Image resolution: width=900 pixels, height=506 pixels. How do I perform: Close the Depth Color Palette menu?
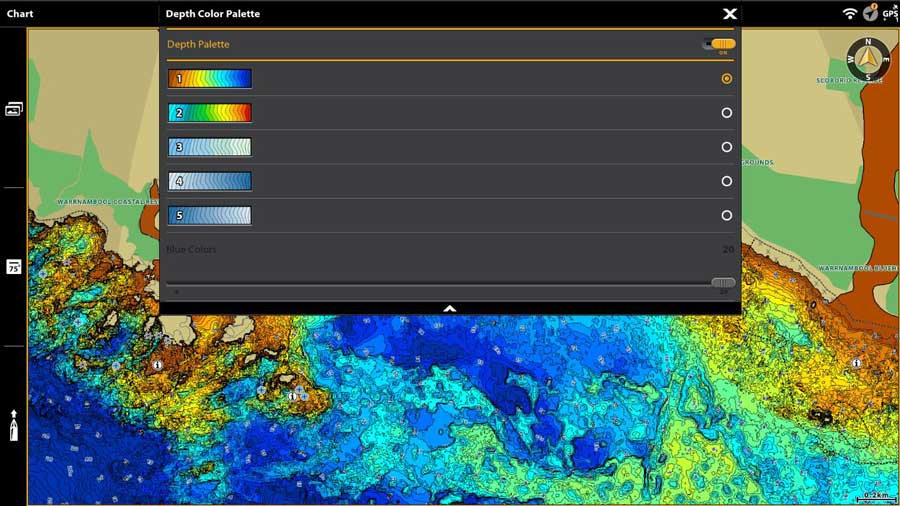coord(730,14)
